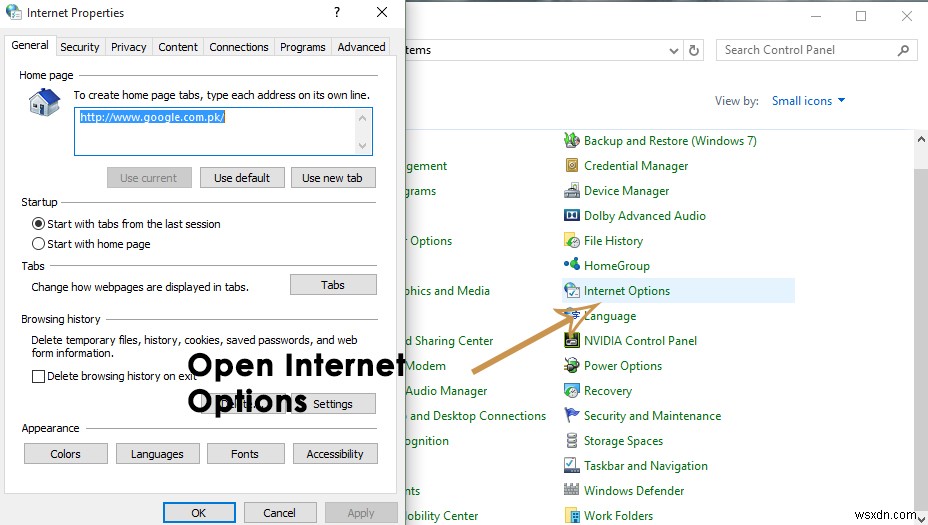Click the Recovery icon
928x525 pixels.
[572, 391]
